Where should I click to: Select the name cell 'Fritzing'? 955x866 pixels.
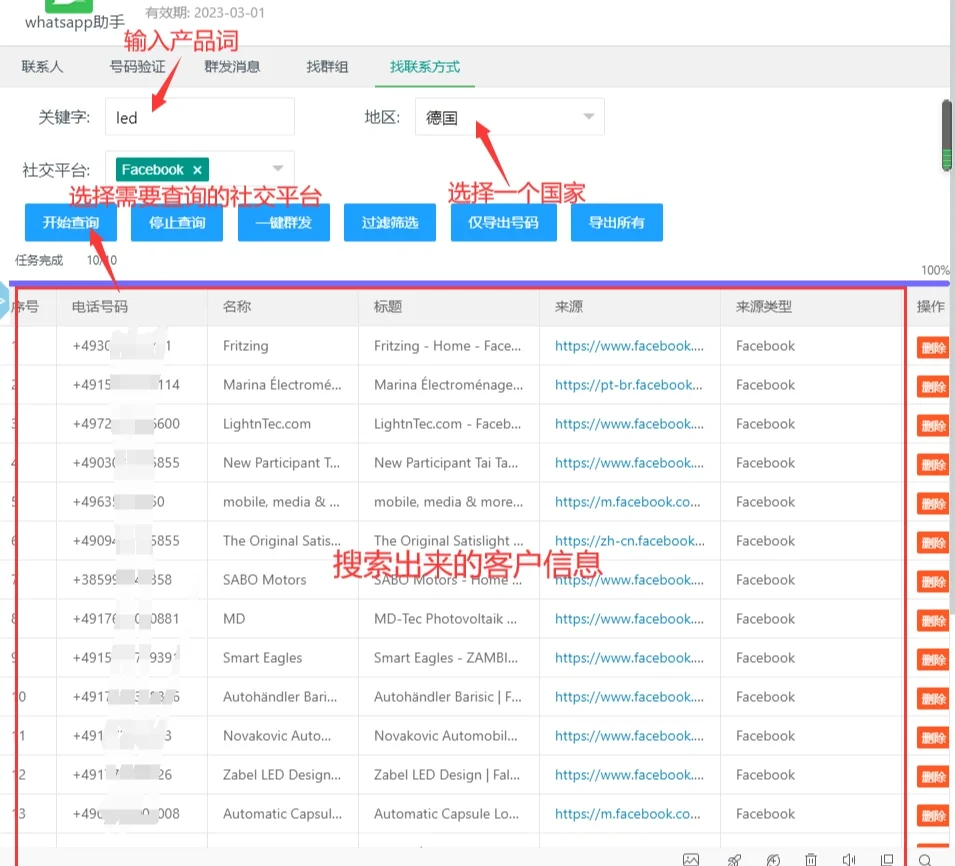click(x=245, y=346)
